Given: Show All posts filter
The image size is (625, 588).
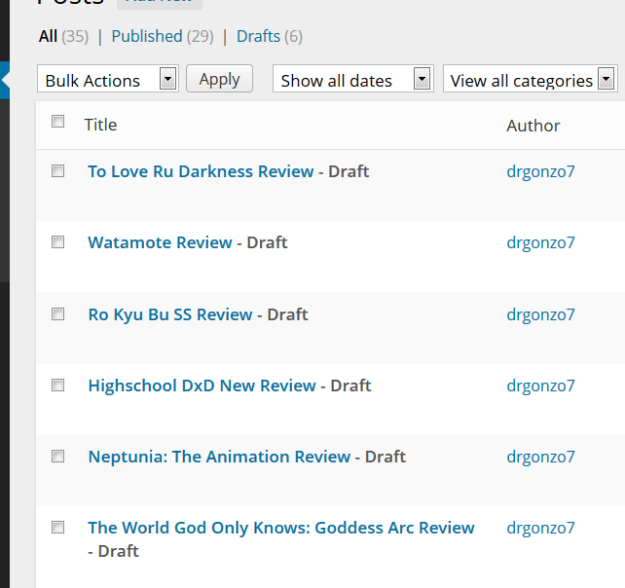Looking at the screenshot, I should pos(48,36).
